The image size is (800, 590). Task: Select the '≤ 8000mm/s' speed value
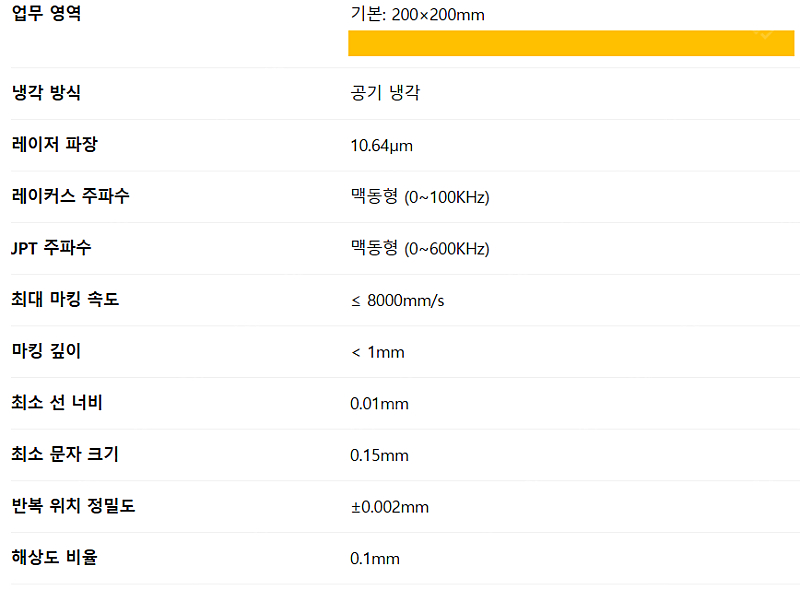pos(397,300)
